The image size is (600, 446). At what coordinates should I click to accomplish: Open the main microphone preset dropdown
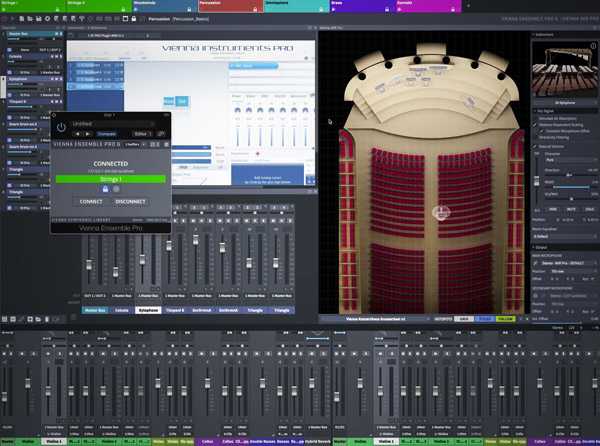point(568,263)
